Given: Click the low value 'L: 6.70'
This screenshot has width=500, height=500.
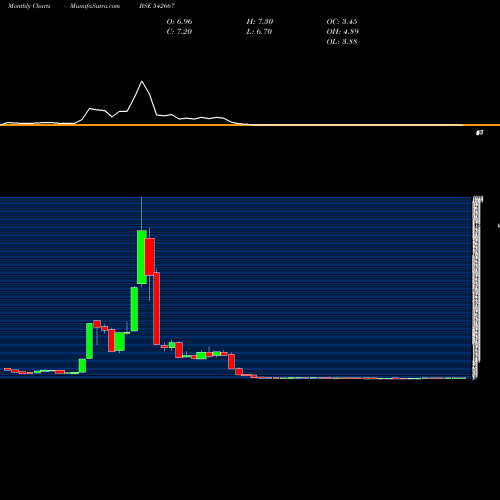Looking at the screenshot, I should tap(259, 31).
